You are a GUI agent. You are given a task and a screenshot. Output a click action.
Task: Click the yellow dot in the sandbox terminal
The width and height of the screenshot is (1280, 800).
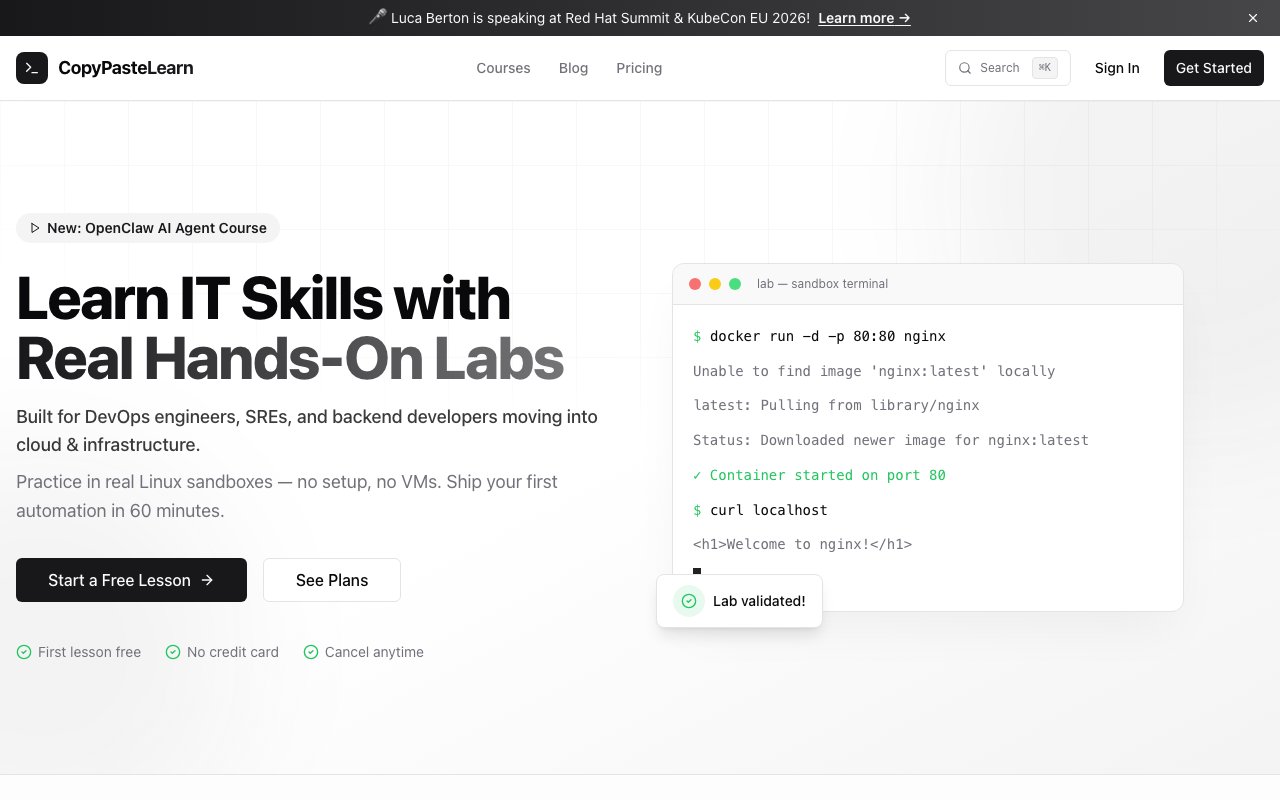pos(715,284)
